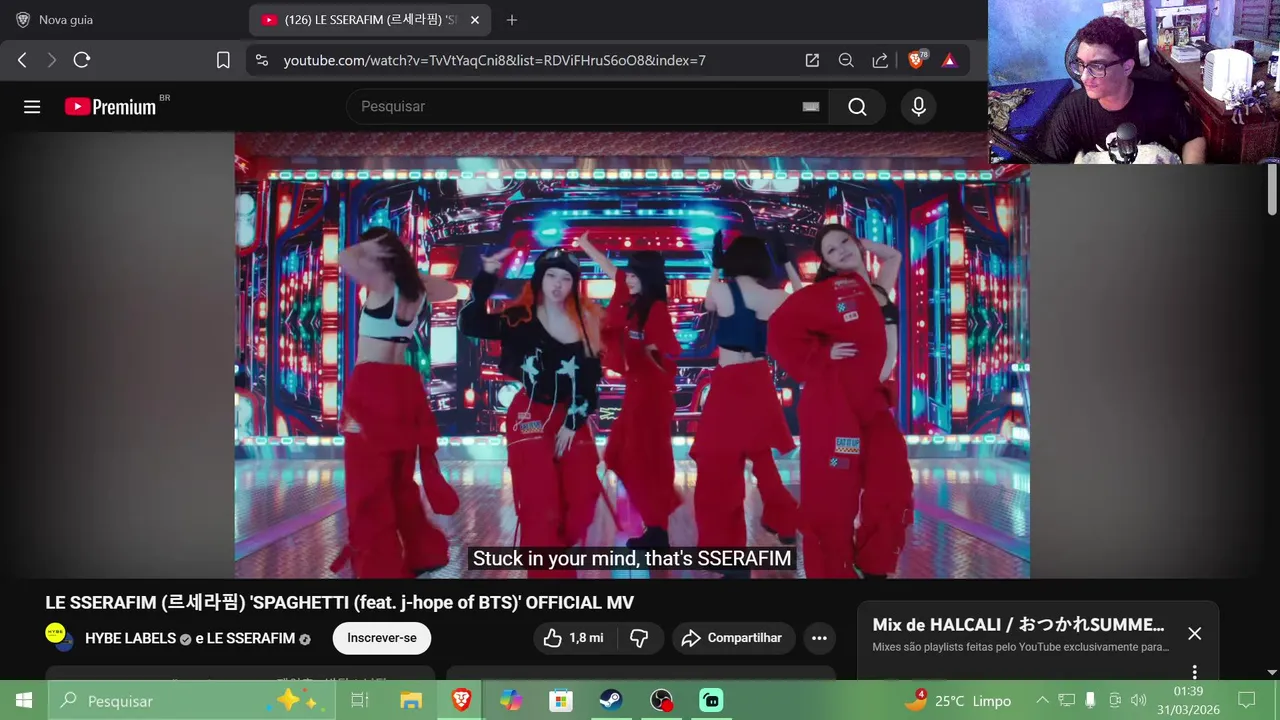Image resolution: width=1280 pixels, height=720 pixels.
Task: Open File Explorer from the taskbar
Action: point(410,701)
